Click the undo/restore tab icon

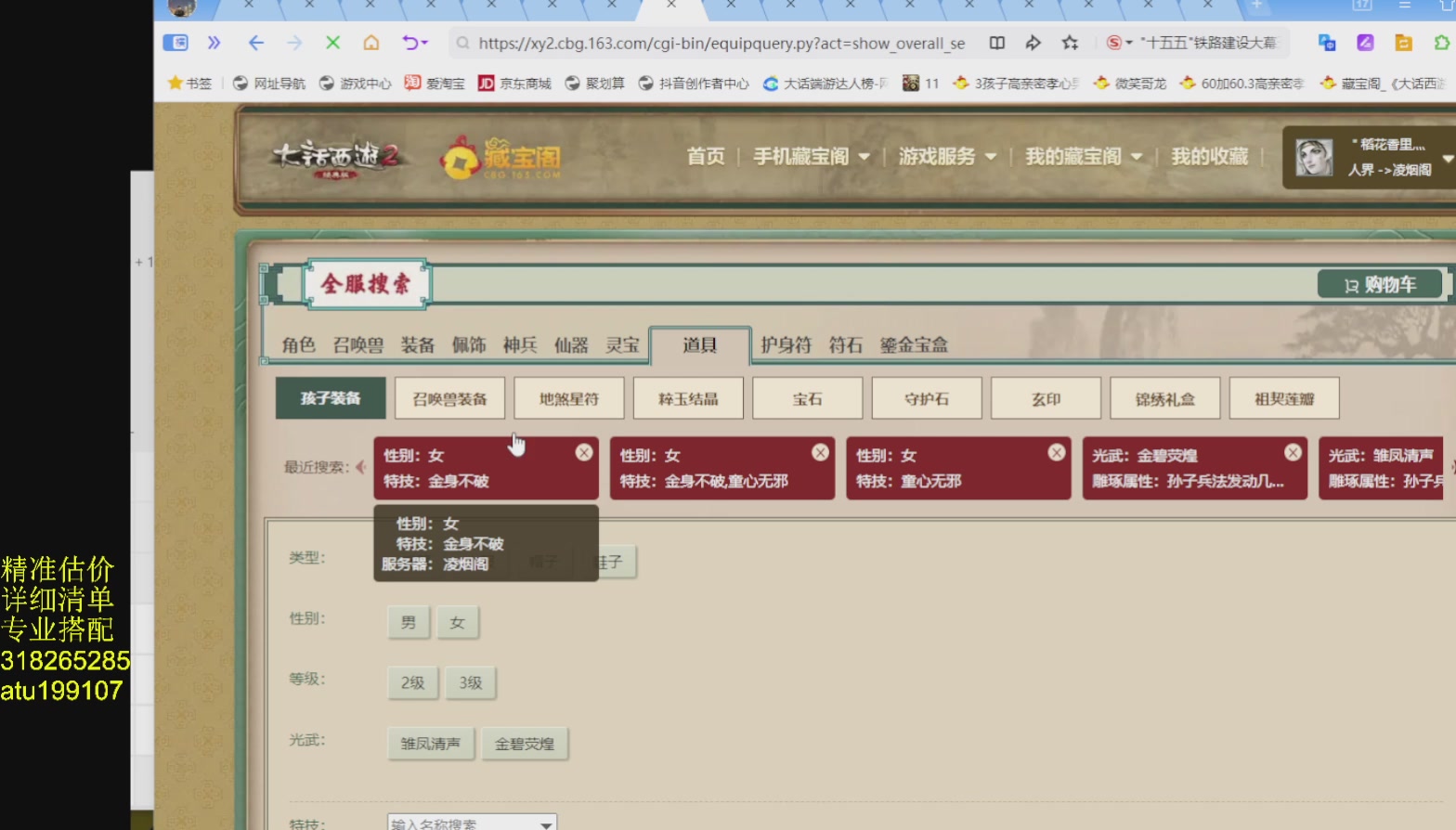(409, 43)
